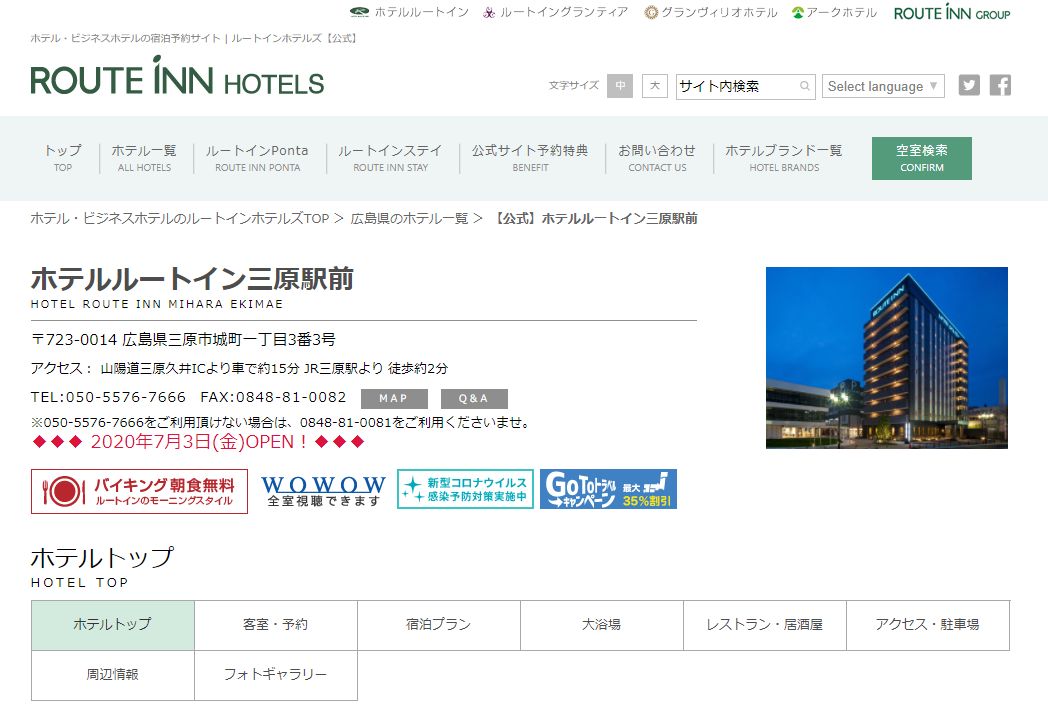The width and height of the screenshot is (1048, 707).
Task: Set text size to 大
Action: pyautogui.click(x=655, y=86)
